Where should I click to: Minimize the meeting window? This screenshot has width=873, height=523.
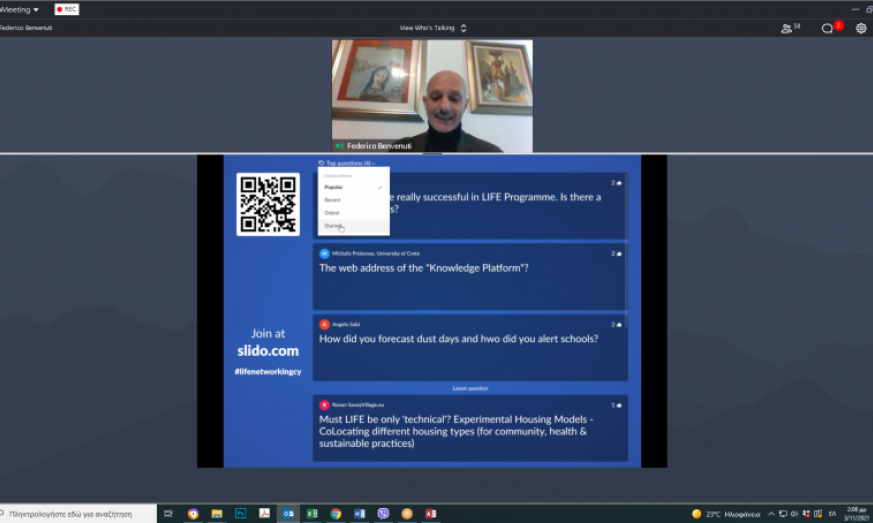(855, 9)
